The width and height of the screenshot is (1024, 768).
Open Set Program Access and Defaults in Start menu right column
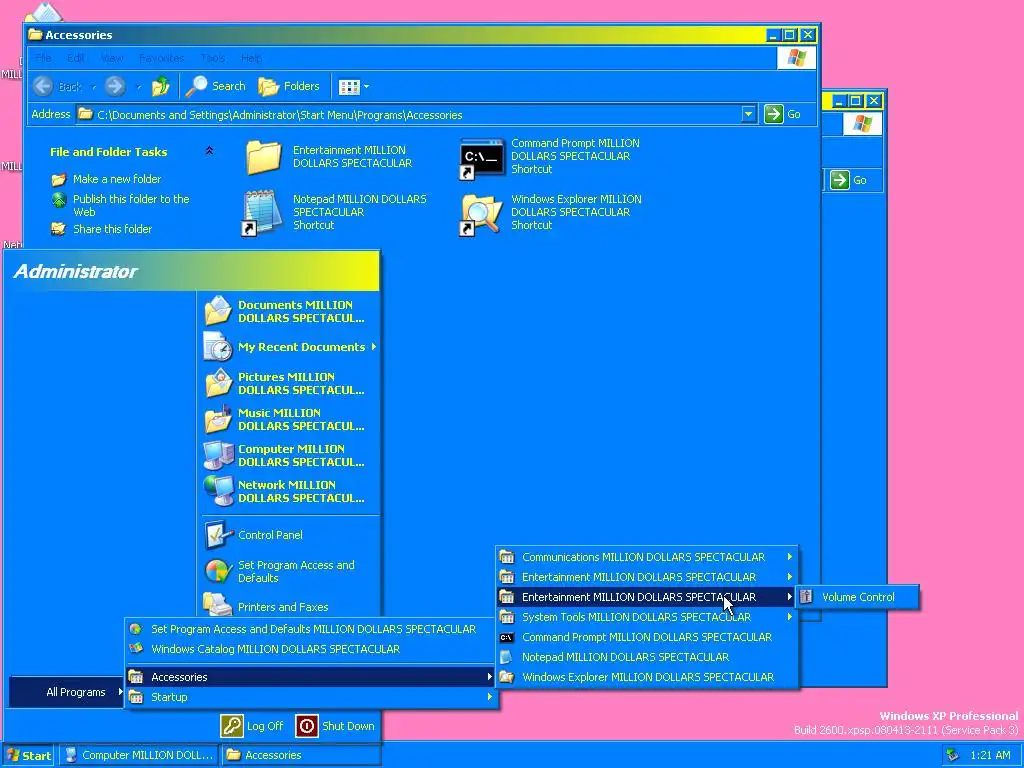pyautogui.click(x=290, y=571)
